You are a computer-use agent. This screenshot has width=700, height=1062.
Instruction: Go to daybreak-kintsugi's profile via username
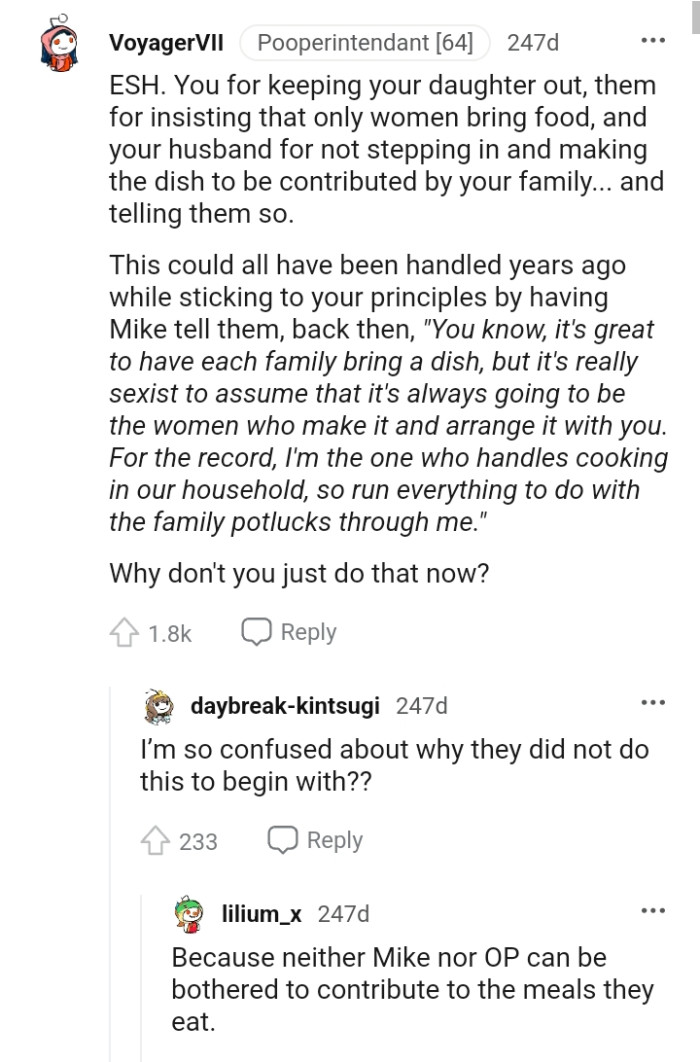coord(284,706)
